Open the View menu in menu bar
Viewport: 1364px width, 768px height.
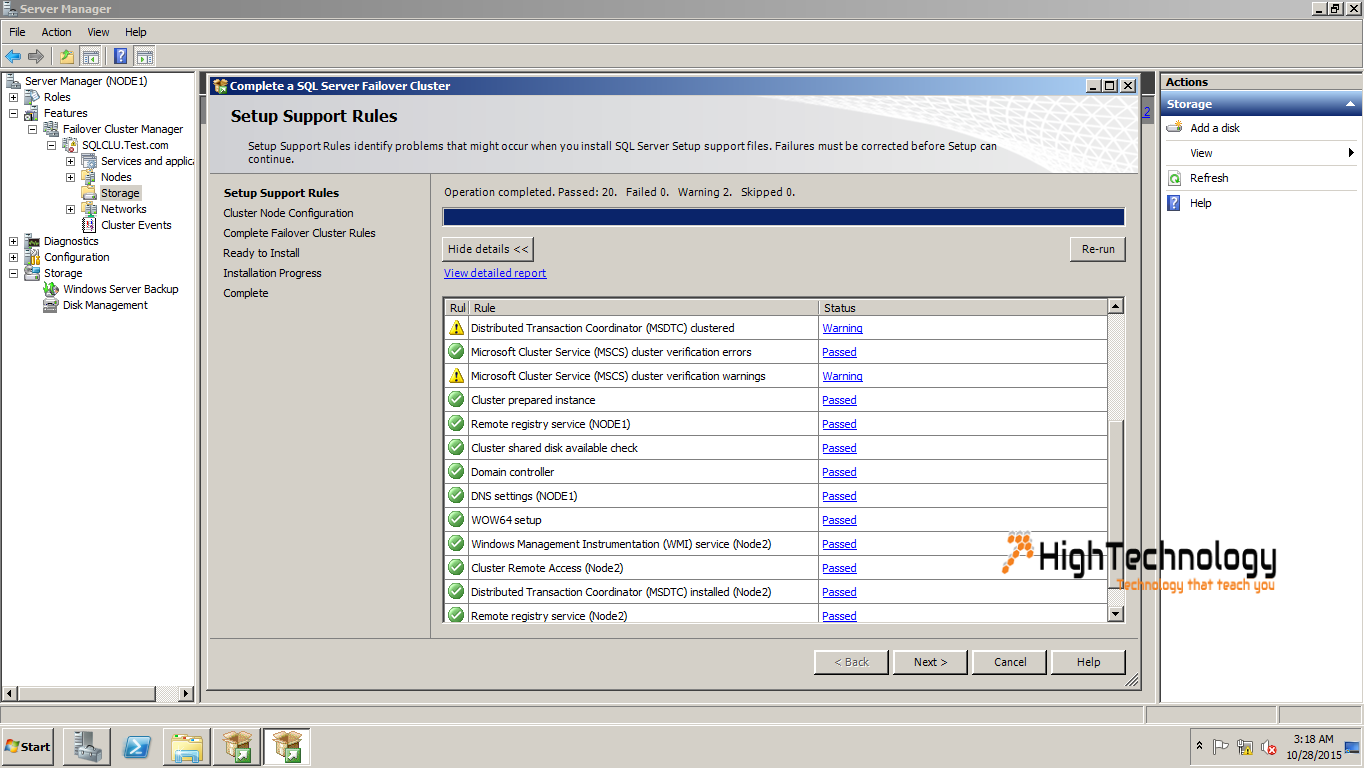click(98, 32)
